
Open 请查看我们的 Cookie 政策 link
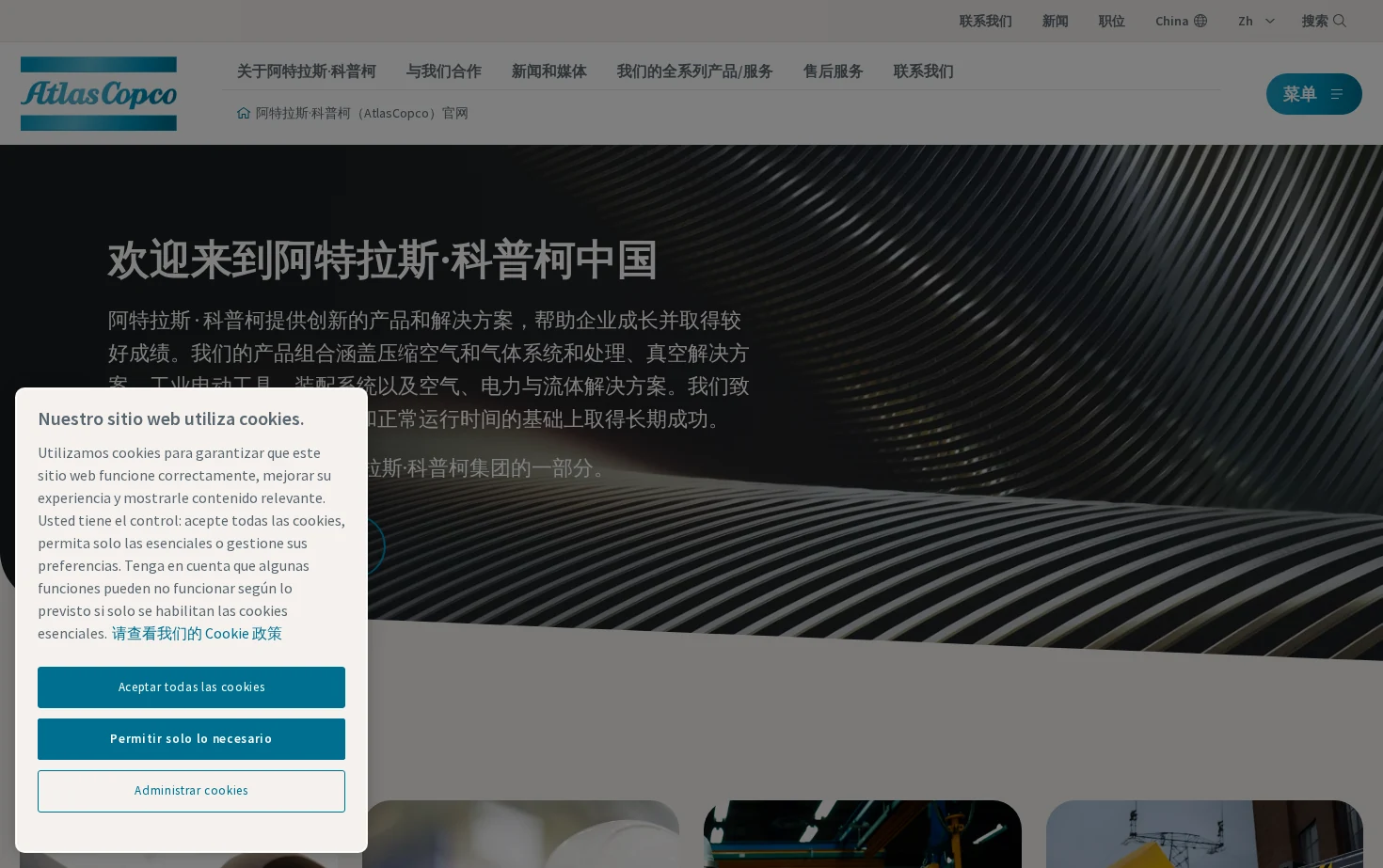[197, 634]
